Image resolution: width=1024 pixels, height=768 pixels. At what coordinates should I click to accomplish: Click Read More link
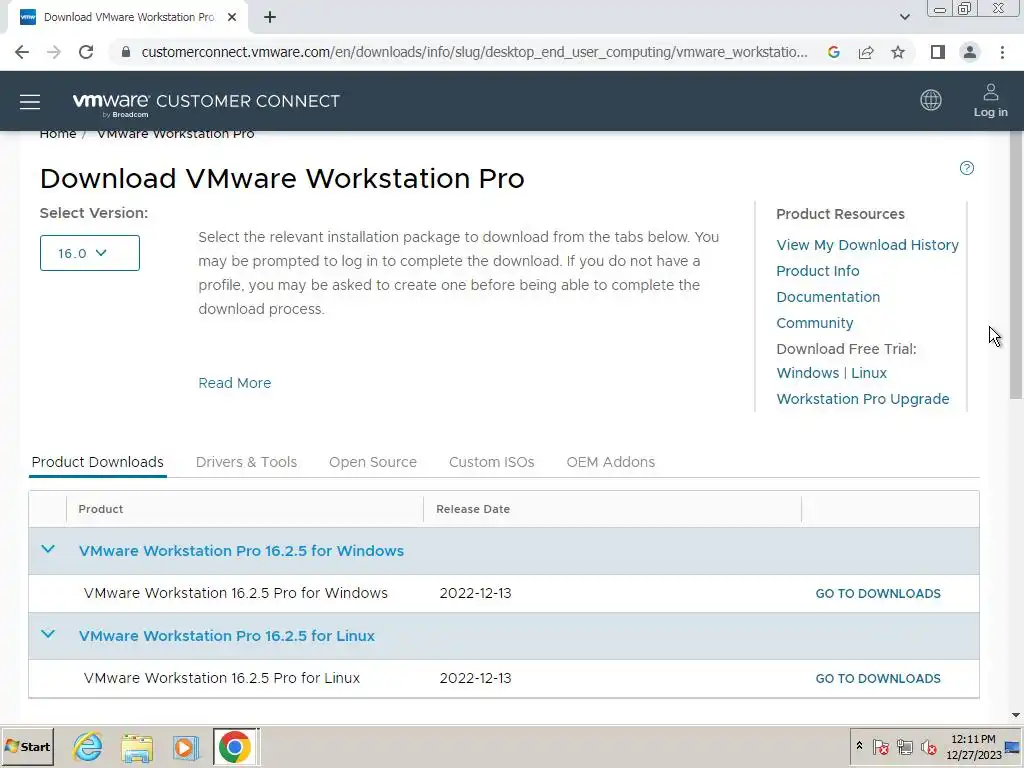point(234,383)
